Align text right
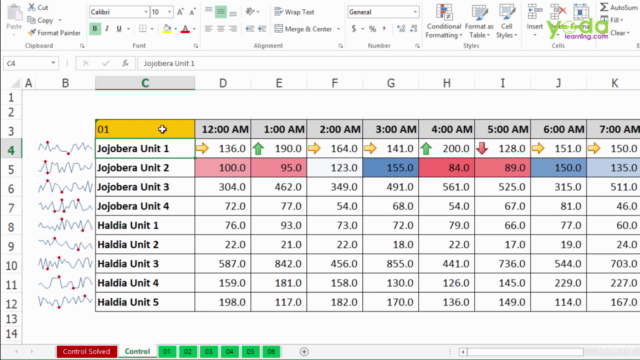The height and width of the screenshot is (360, 640). pyautogui.click(x=233, y=29)
